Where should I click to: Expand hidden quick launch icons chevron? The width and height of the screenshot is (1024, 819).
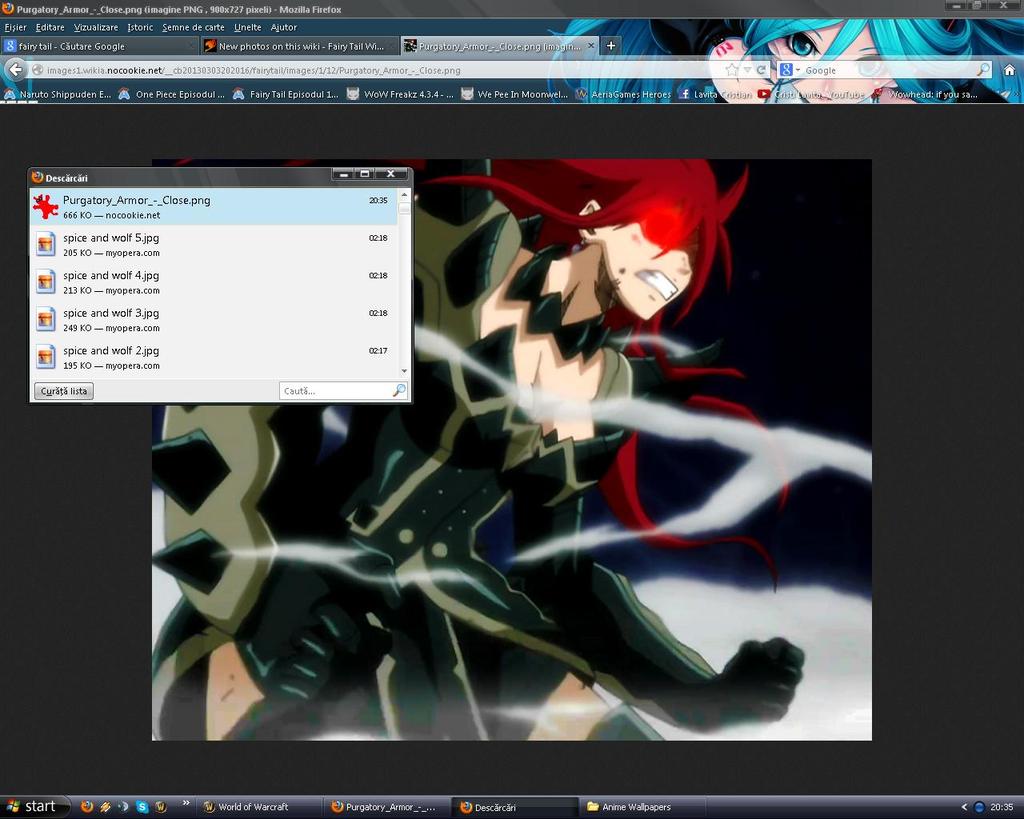pos(185,803)
